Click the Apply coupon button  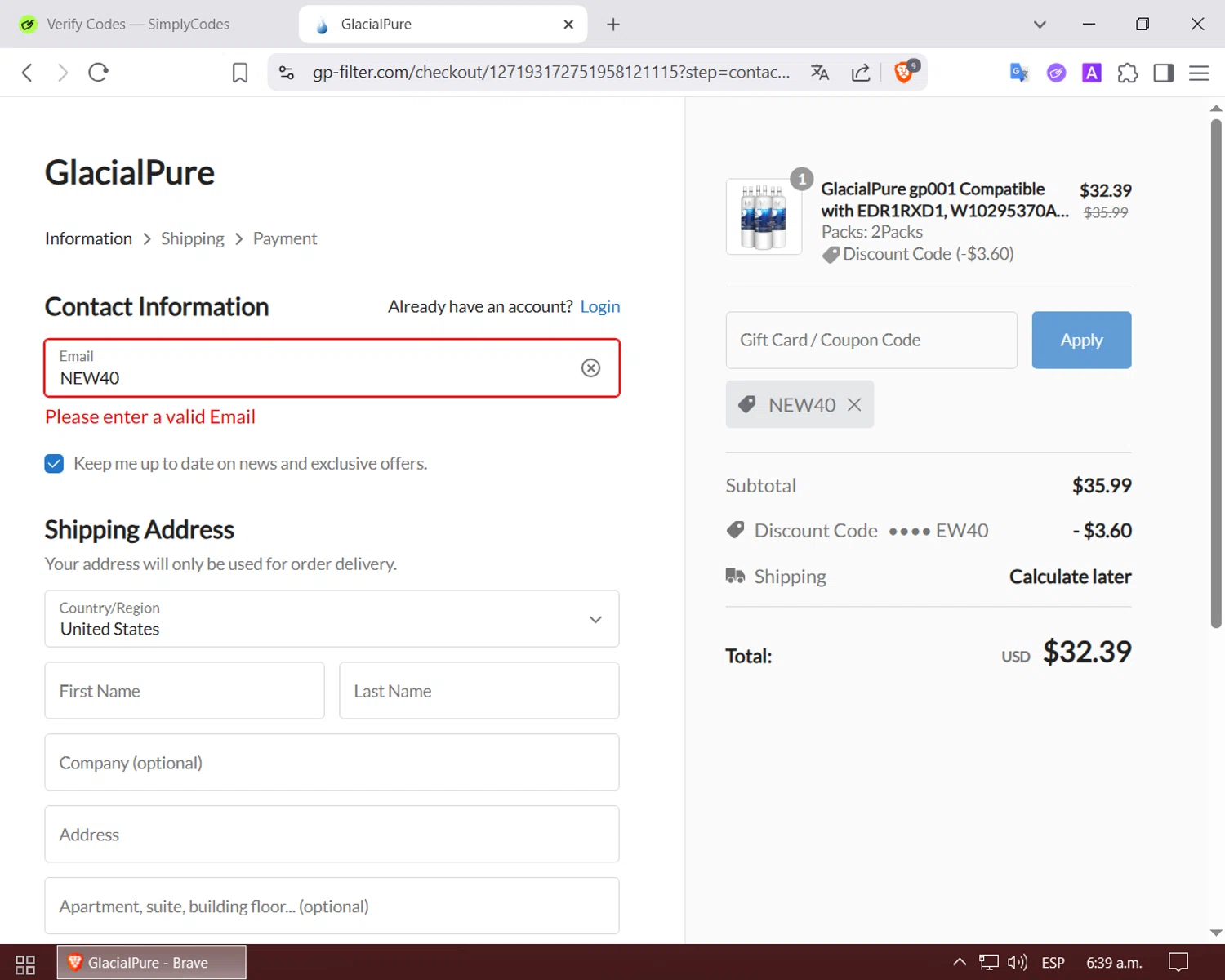1081,340
